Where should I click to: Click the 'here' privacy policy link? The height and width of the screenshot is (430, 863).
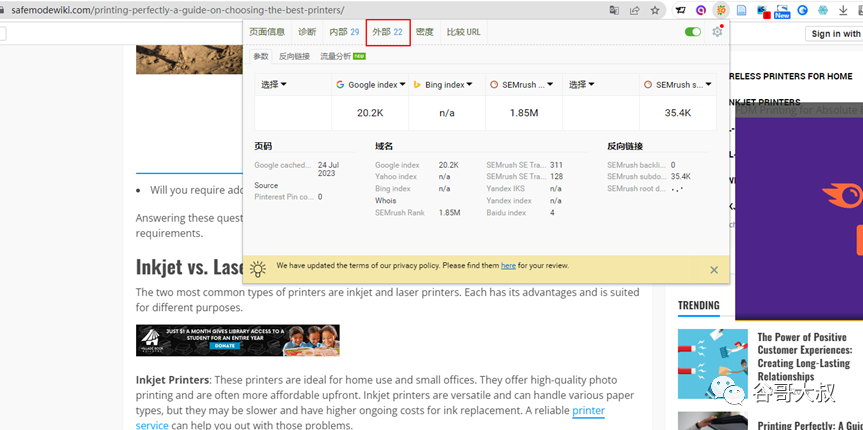(508, 266)
